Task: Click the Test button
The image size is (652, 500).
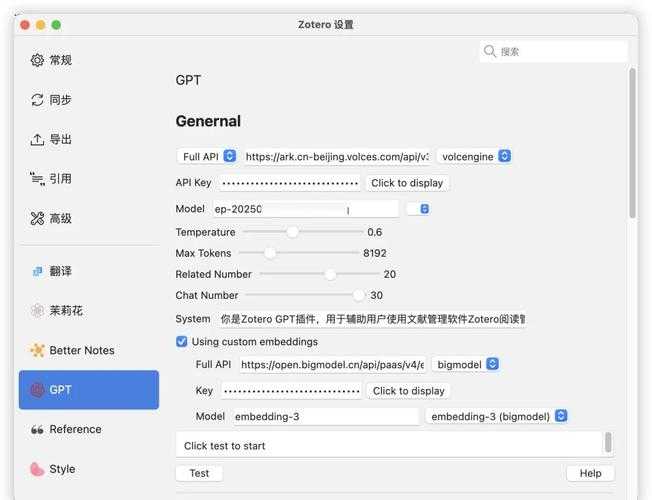Action: pos(199,473)
